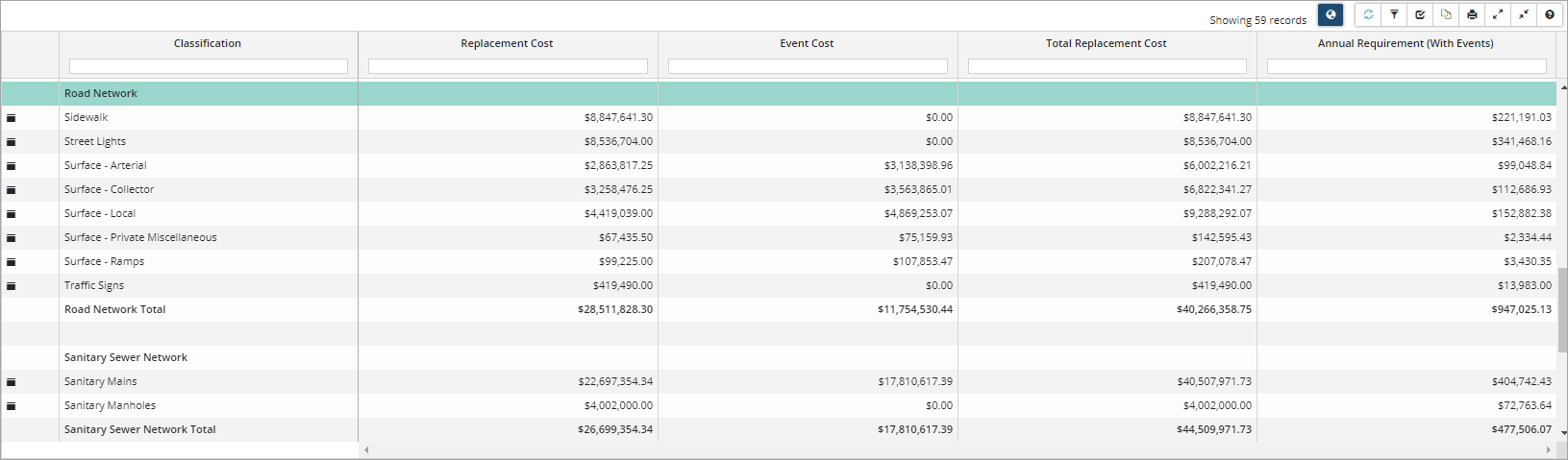Click the check-mark select records icon
The width and height of the screenshot is (1568, 460).
pyautogui.click(x=1420, y=14)
